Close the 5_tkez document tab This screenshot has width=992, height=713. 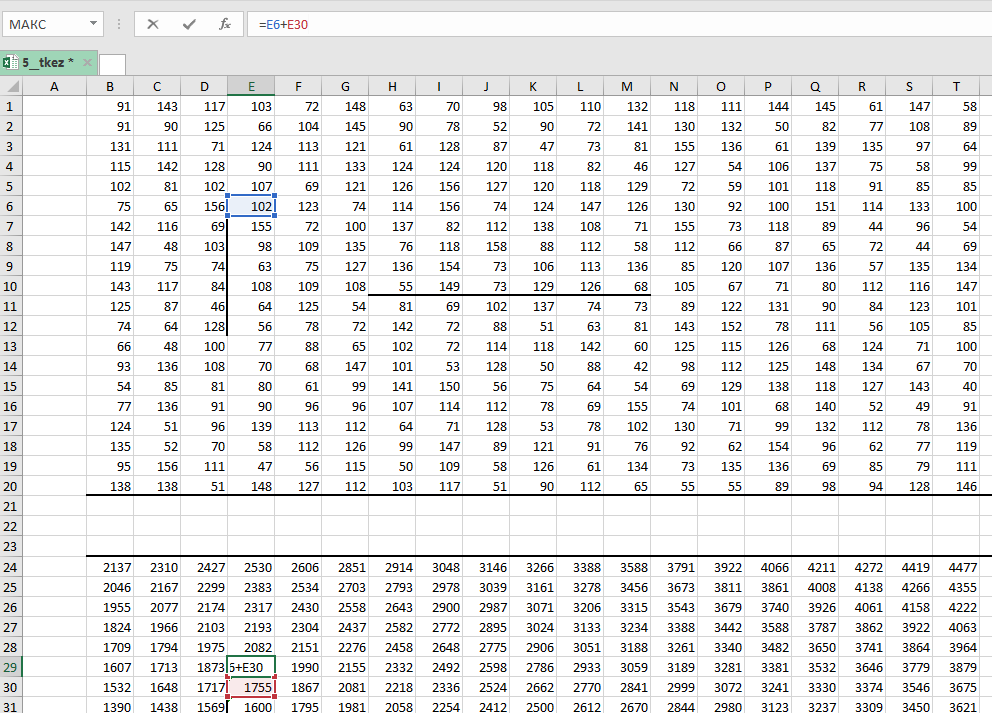click(x=87, y=63)
